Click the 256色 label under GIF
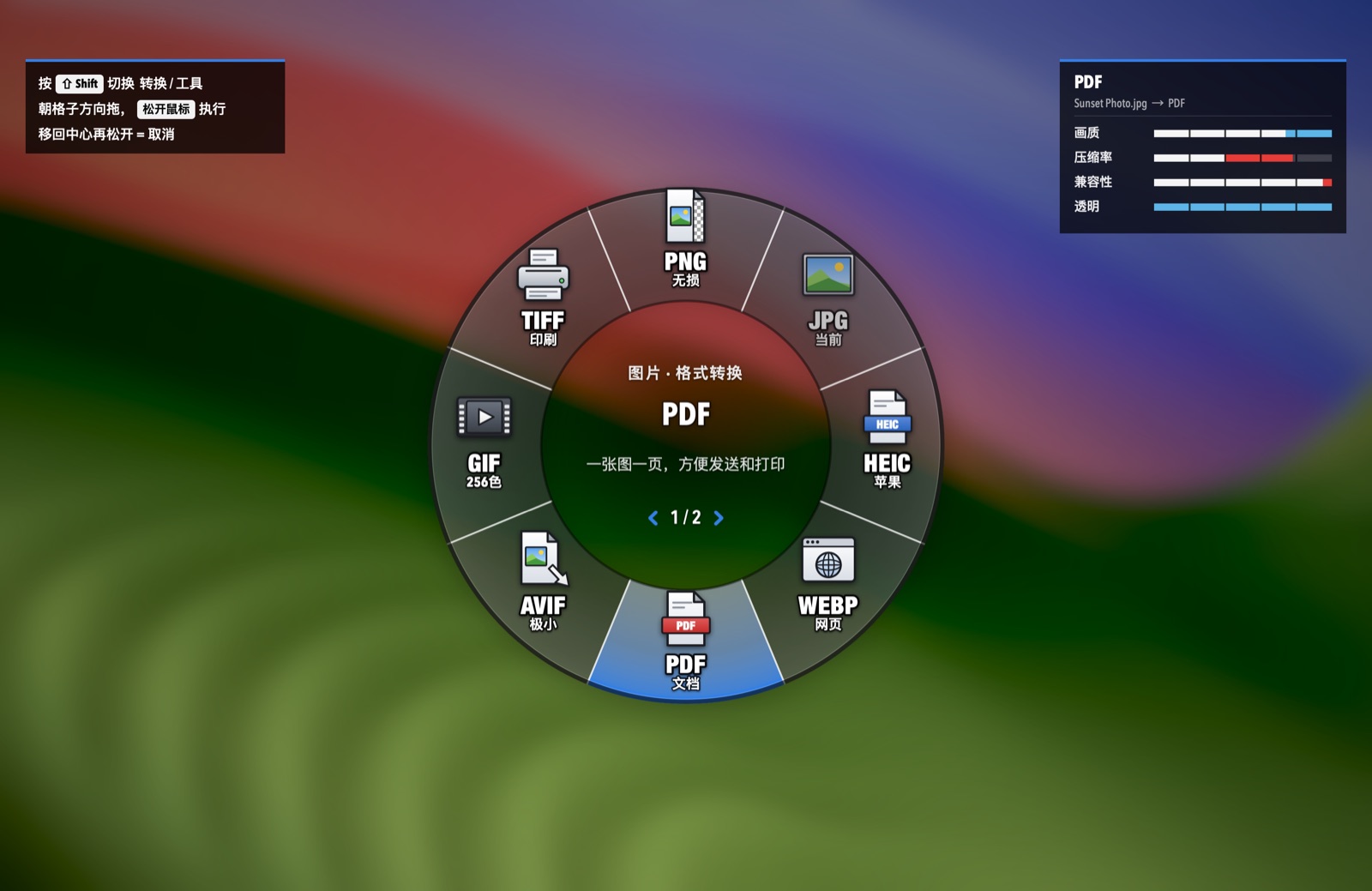The height and width of the screenshot is (891, 1372). click(484, 482)
